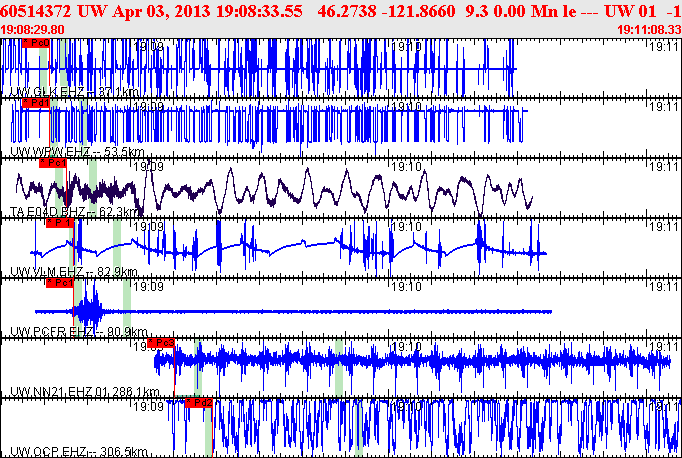Select the UW.NN21.EHZ 286.1km station label
This screenshot has width=682, height=458.
point(85,391)
